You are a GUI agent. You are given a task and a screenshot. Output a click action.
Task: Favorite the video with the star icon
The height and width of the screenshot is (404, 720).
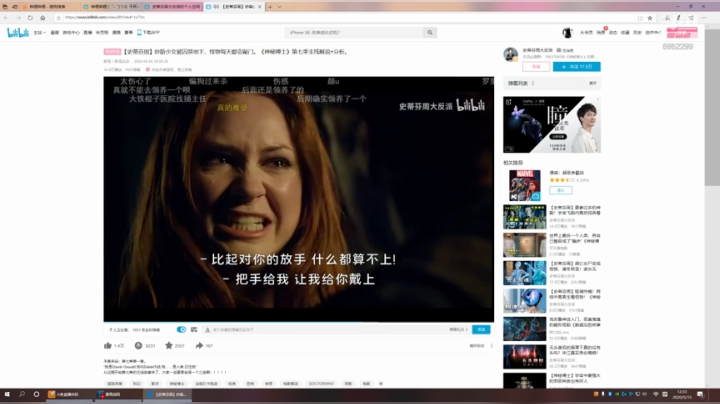pyautogui.click(x=169, y=345)
